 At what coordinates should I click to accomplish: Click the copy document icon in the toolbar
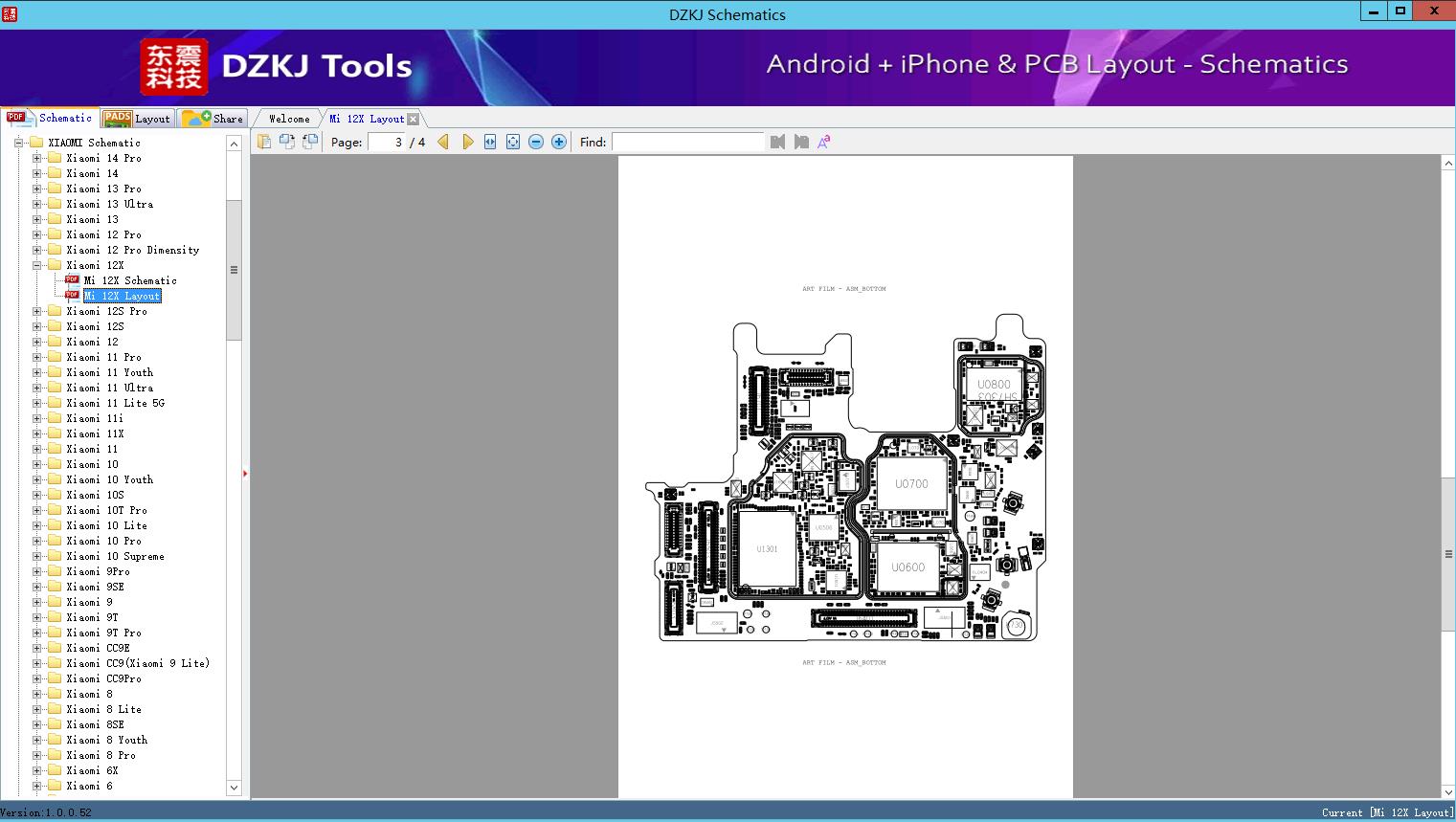(x=264, y=142)
